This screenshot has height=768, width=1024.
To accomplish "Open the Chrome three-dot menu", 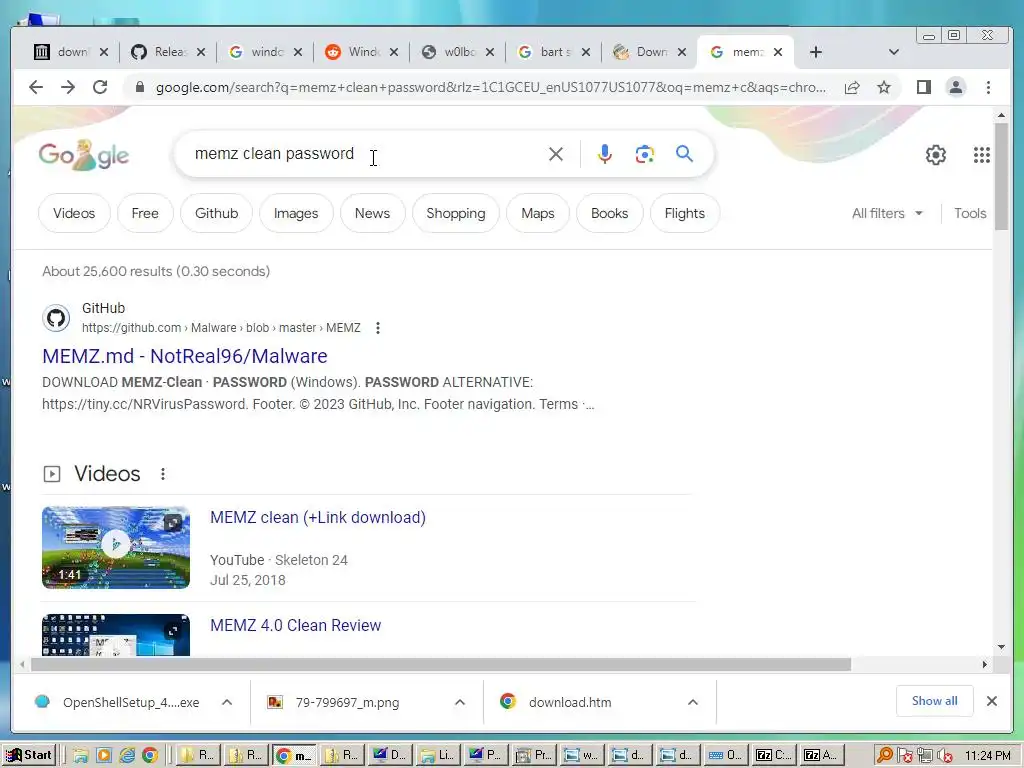I will (x=988, y=87).
